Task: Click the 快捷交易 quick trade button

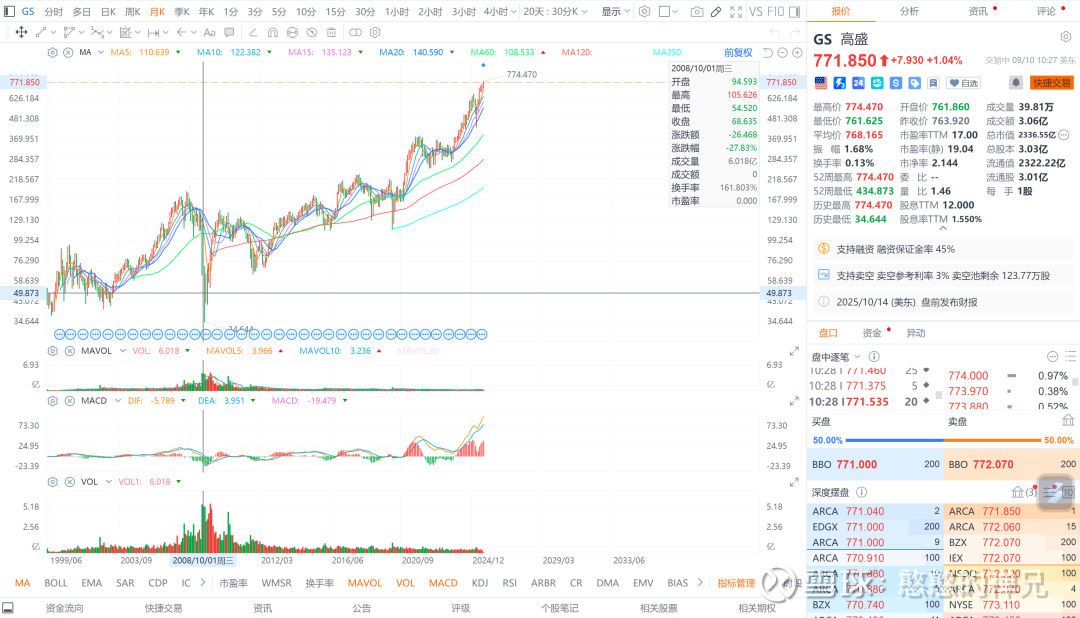Action: click(1052, 83)
